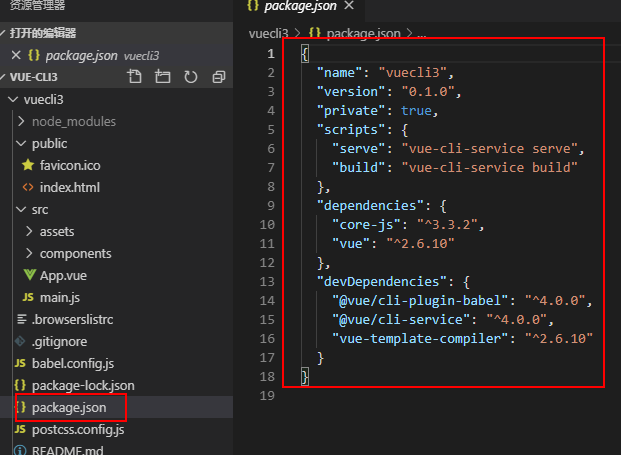Click the package.json breadcrumb segment
This screenshot has height=455, width=621.
pos(364,34)
